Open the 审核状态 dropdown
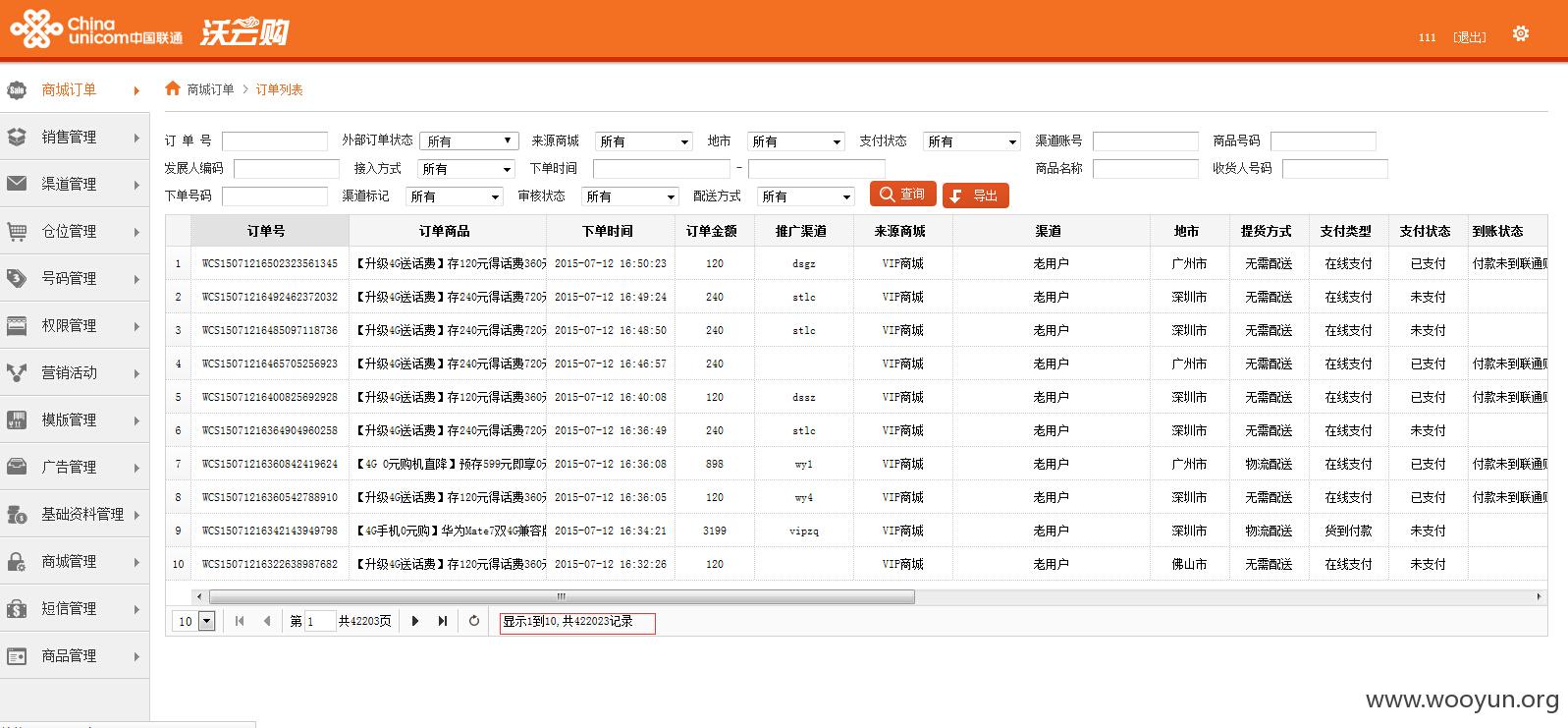1568x728 pixels. click(629, 196)
